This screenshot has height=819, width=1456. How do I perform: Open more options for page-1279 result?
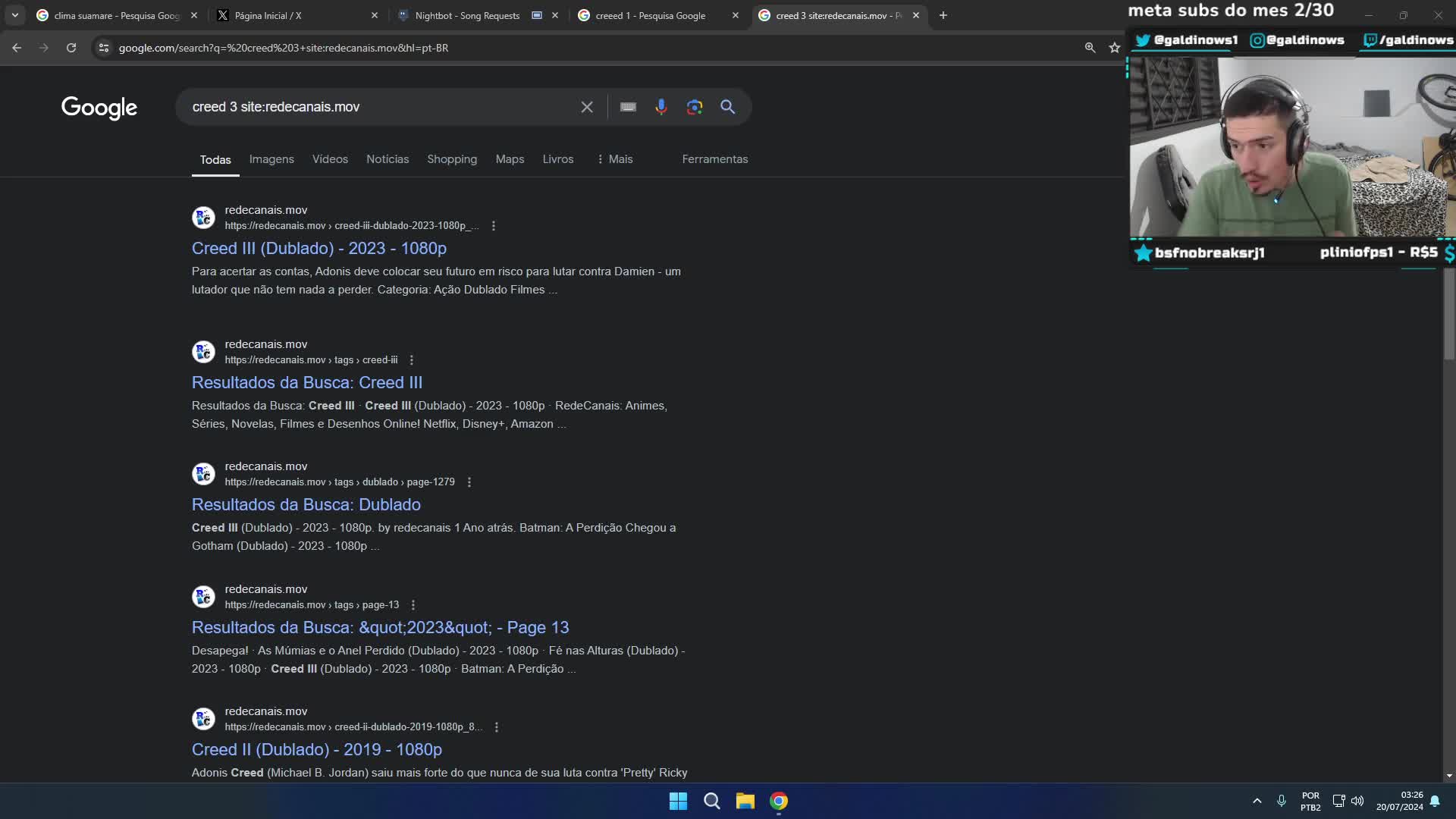(469, 482)
